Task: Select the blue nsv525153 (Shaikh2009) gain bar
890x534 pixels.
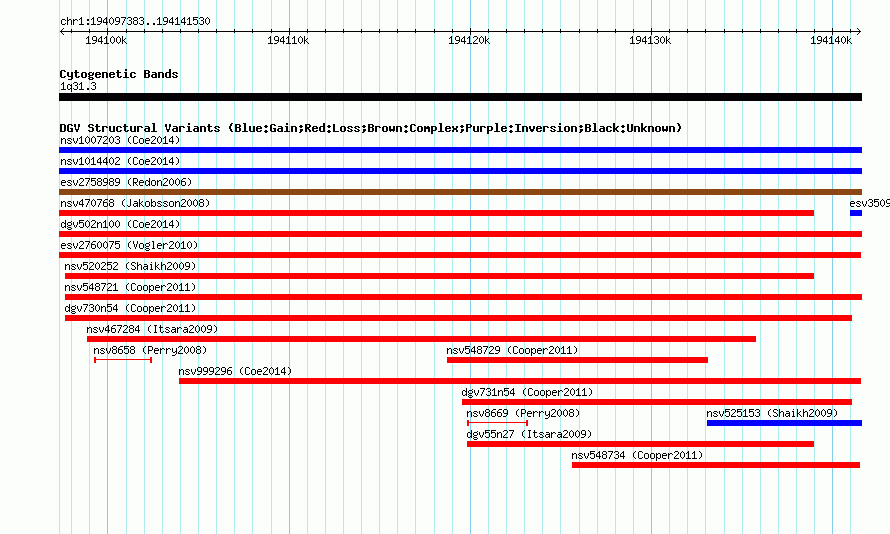Action: (784, 423)
